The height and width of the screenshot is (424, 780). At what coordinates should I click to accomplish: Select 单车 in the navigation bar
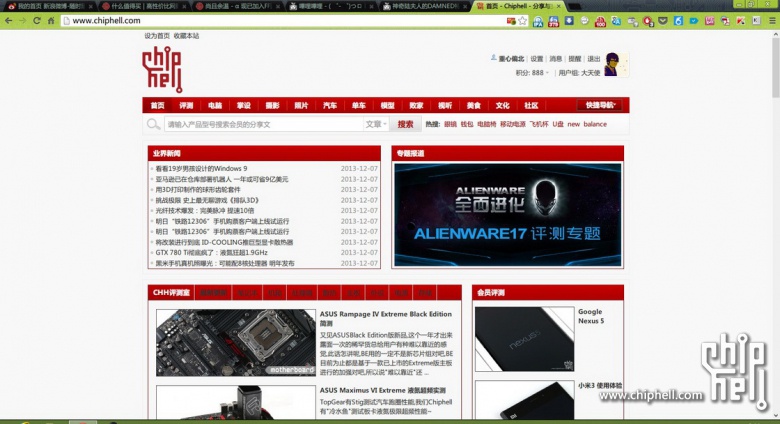pyautogui.click(x=359, y=106)
